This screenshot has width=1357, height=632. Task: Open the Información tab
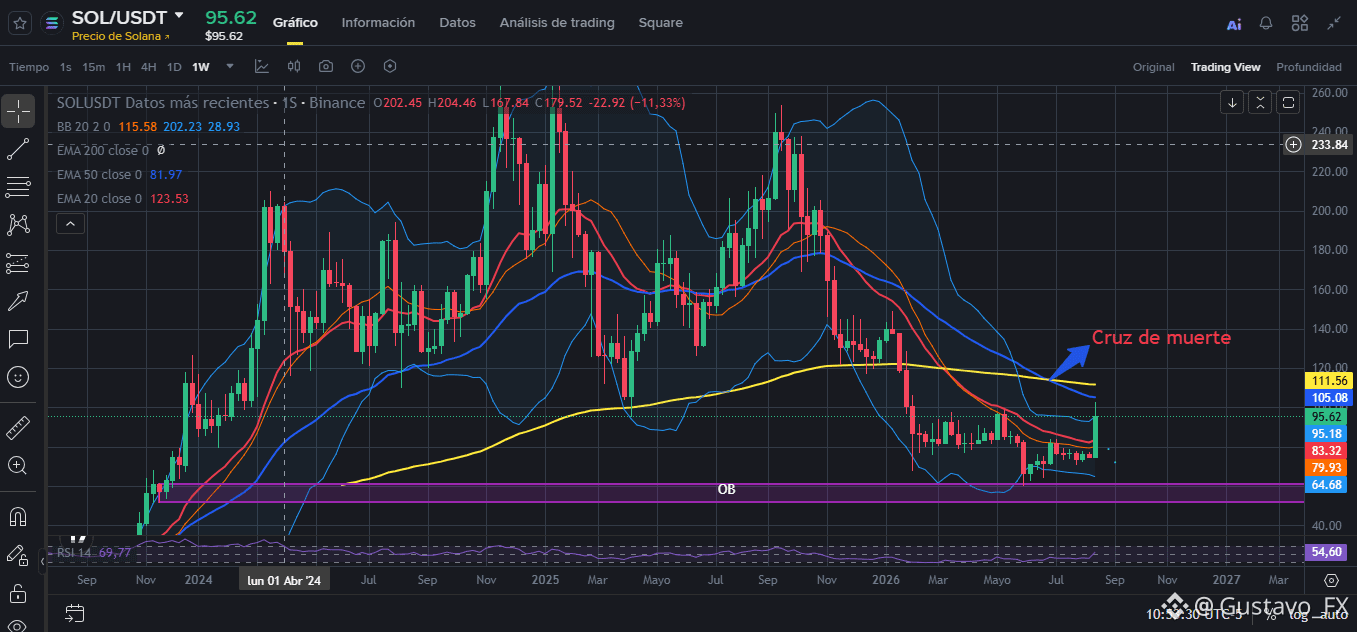point(378,22)
